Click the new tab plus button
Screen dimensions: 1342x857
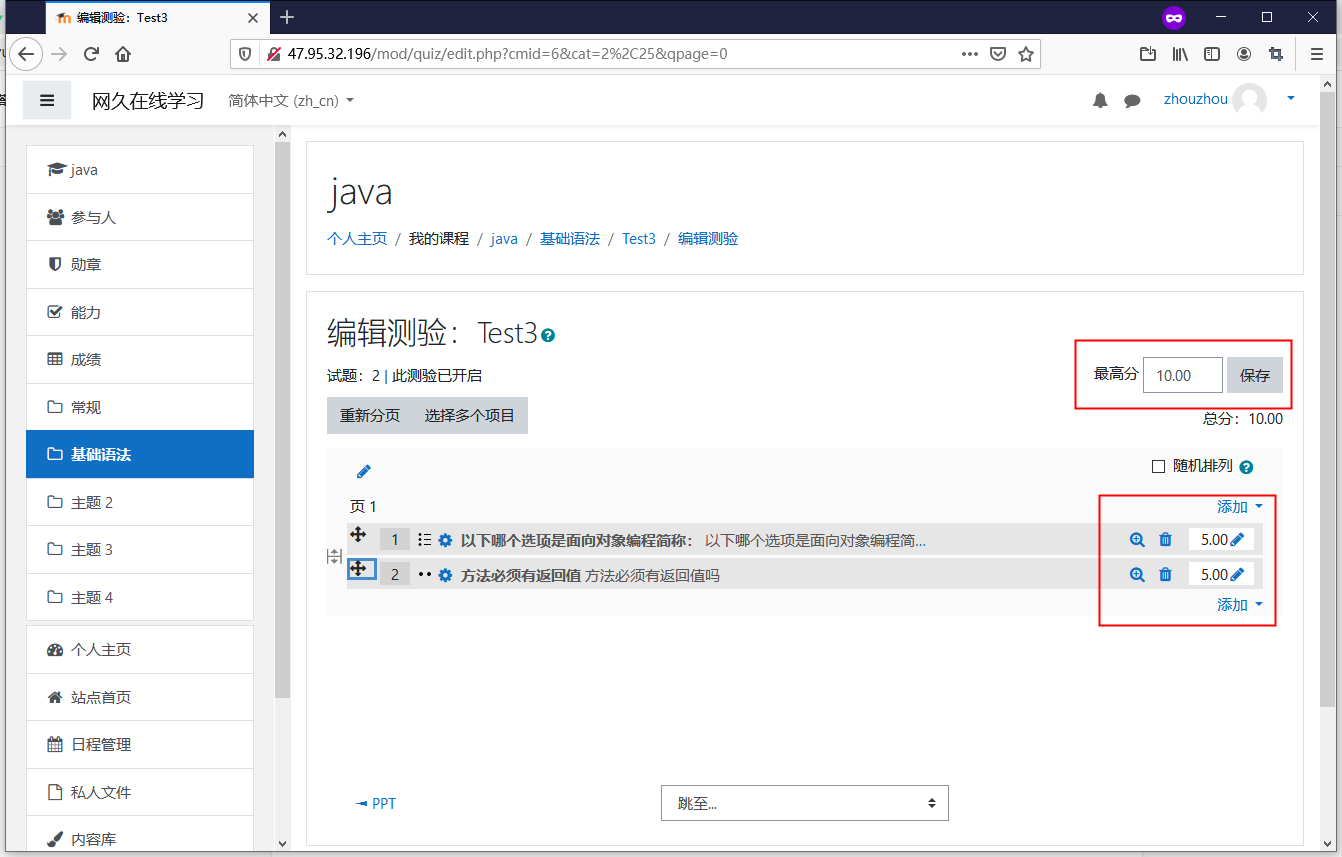point(287,17)
